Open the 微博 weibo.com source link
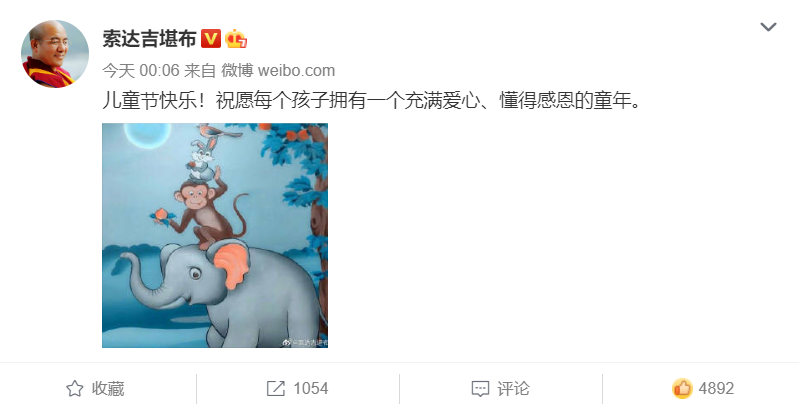This screenshot has height=407, width=799. click(x=278, y=70)
